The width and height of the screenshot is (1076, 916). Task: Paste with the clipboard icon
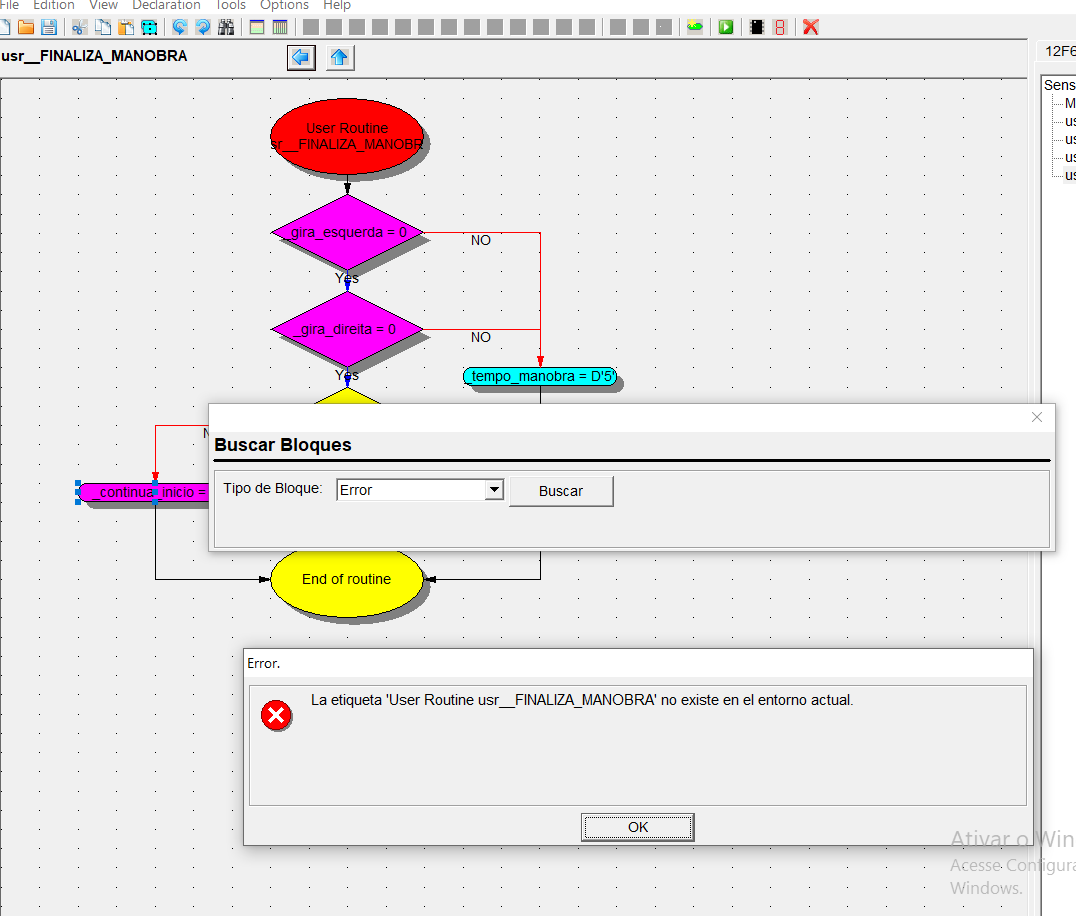126,27
